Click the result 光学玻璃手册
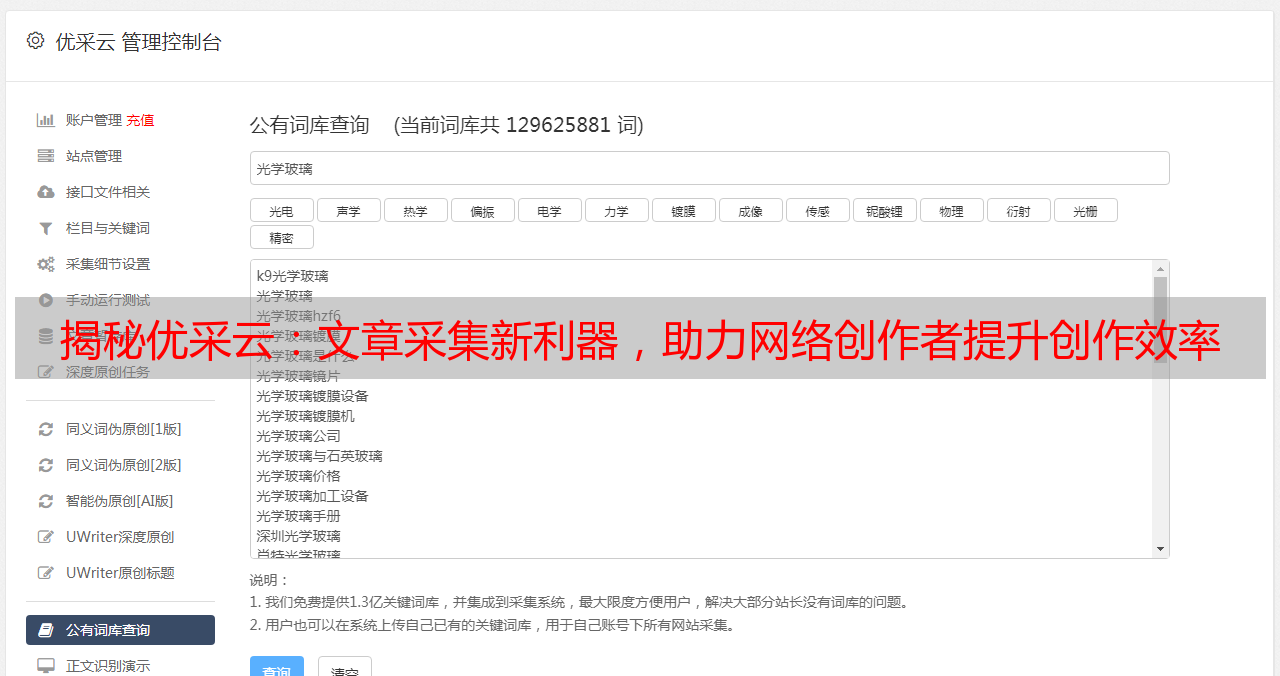This screenshot has width=1280, height=676. tap(298, 516)
